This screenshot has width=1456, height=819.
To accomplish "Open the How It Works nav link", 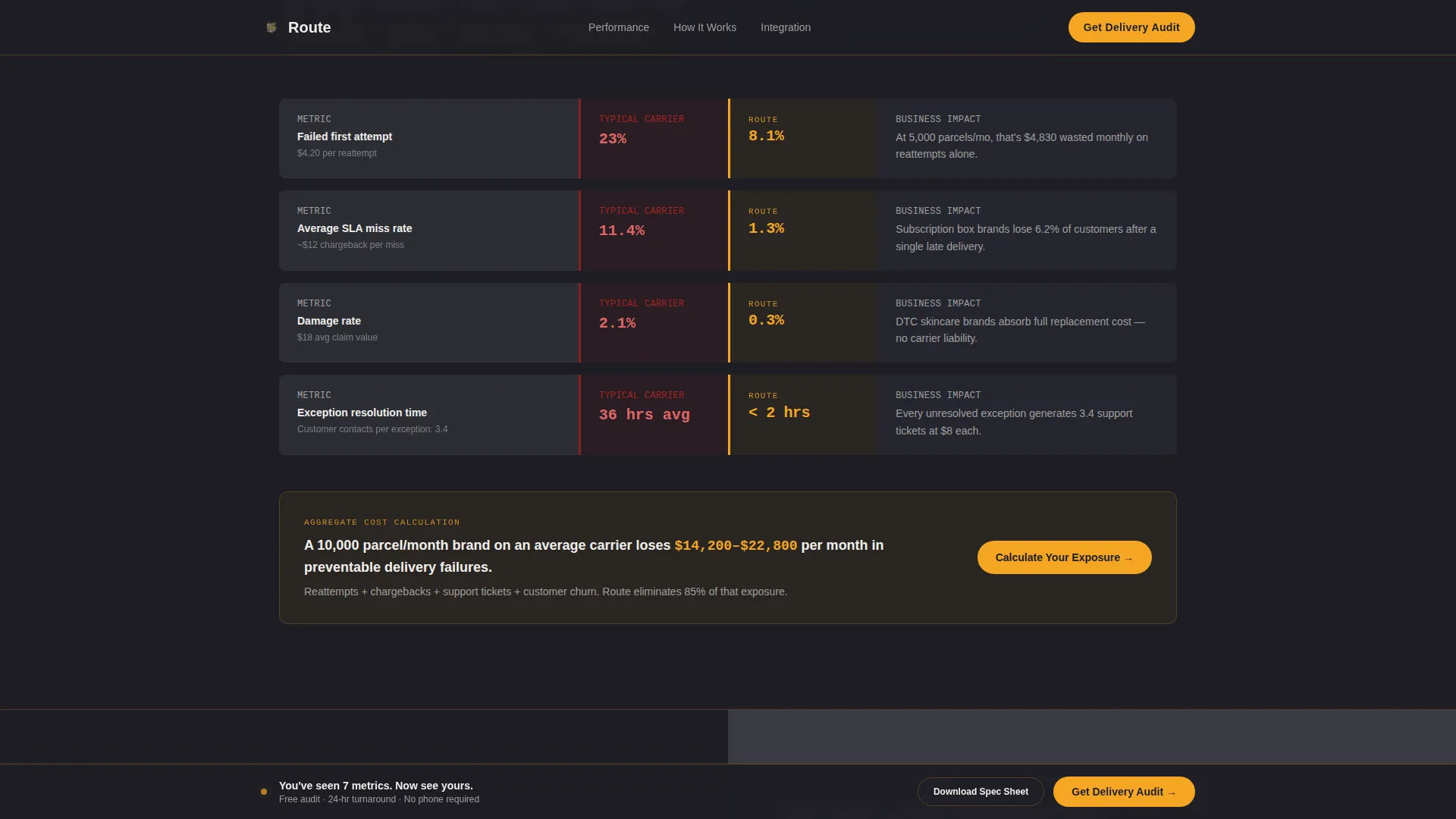I will [x=704, y=27].
